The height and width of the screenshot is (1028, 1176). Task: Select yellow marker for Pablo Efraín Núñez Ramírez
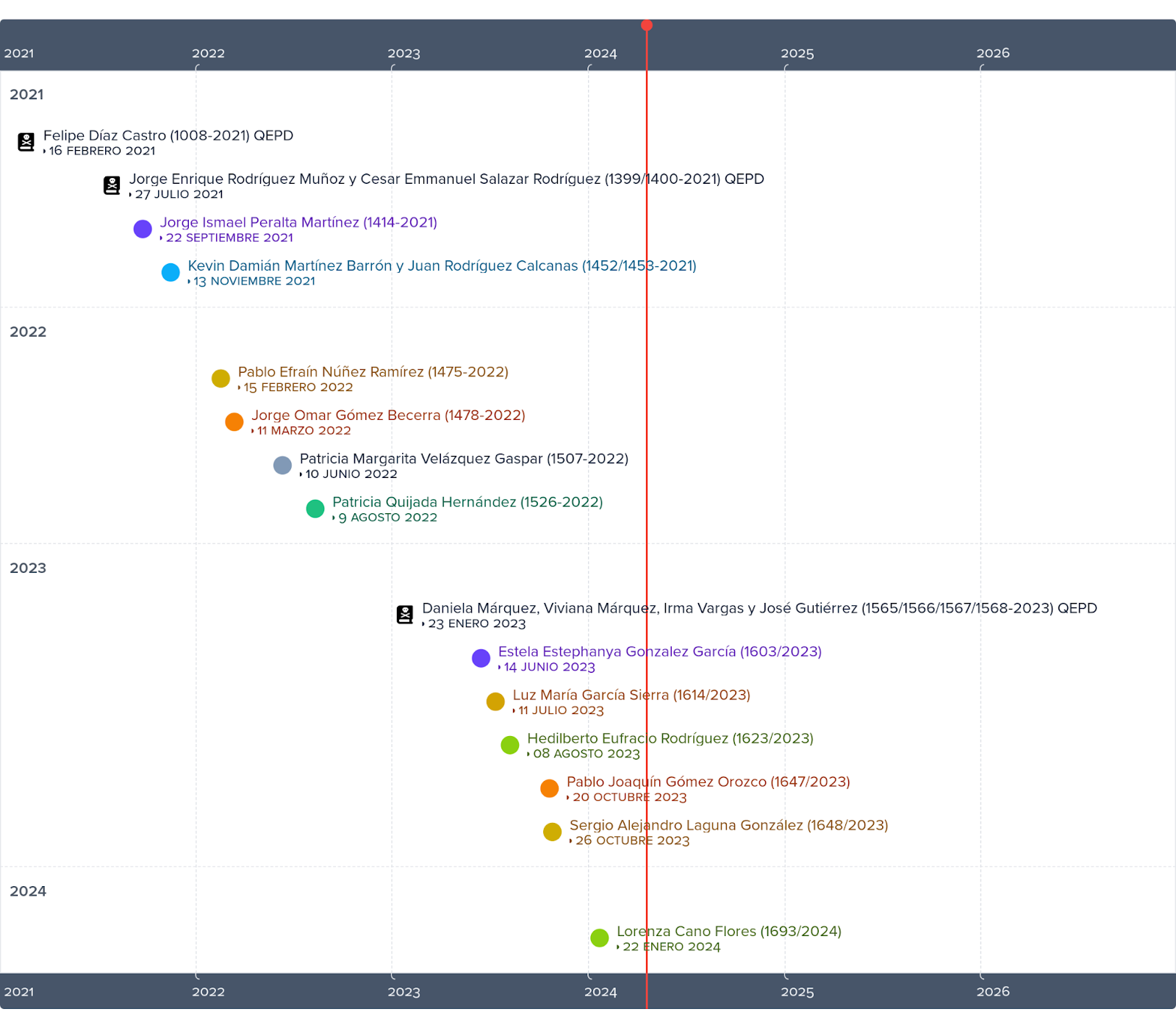[x=220, y=378]
